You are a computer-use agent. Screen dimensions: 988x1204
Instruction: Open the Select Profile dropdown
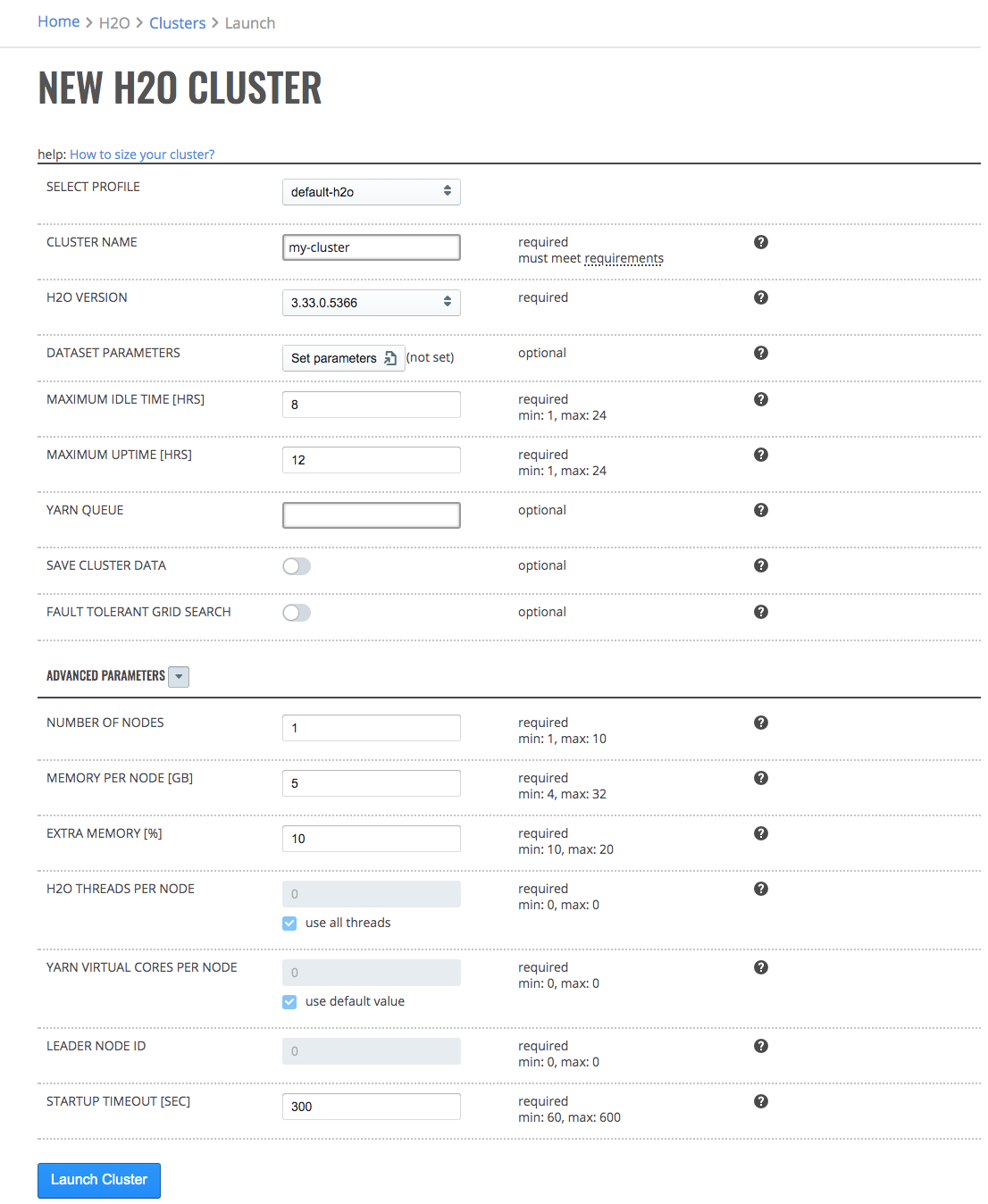(372, 192)
